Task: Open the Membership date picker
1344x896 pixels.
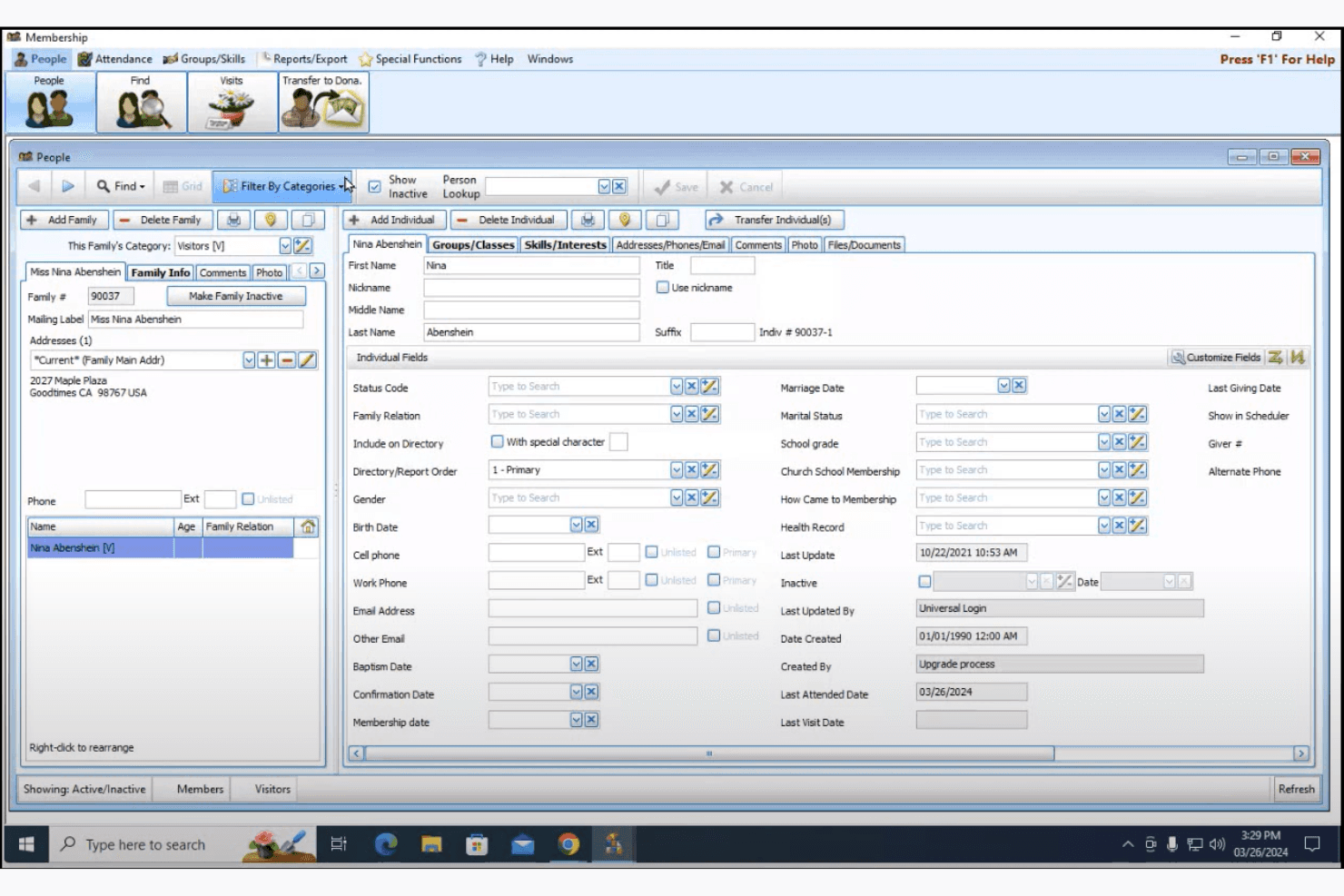Action: (576, 720)
